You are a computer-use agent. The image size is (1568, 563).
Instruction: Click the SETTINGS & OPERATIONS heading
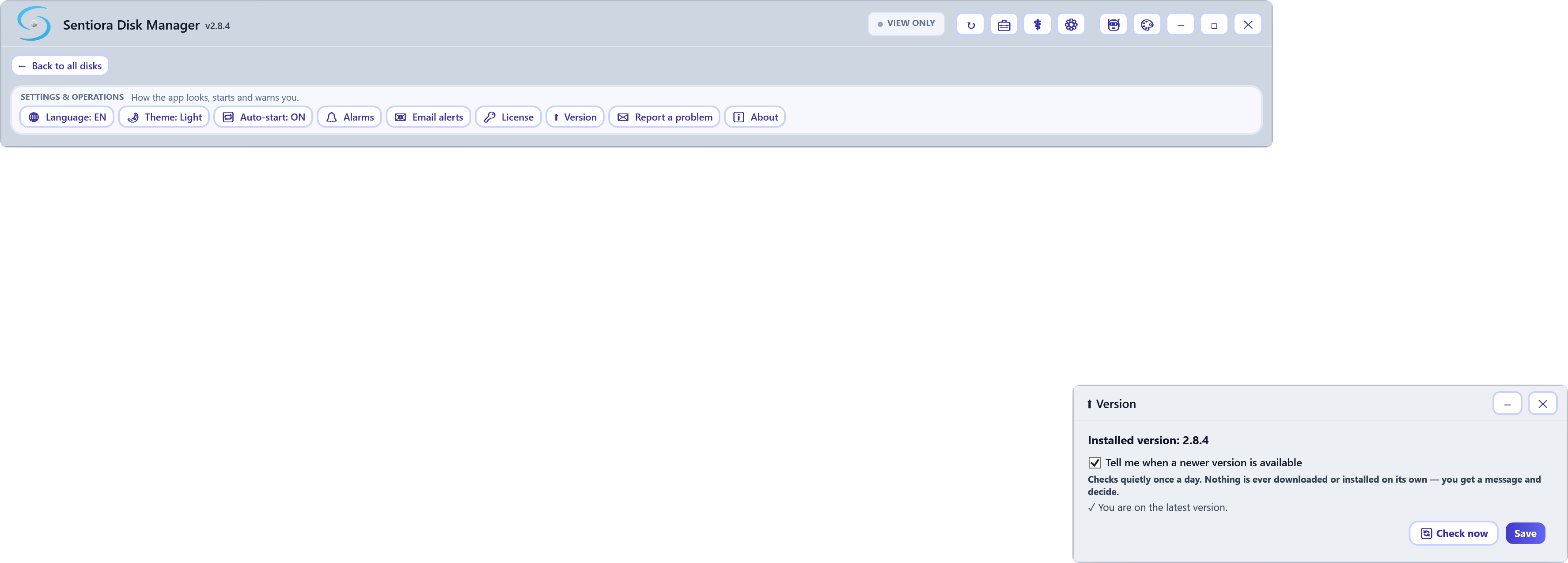pyautogui.click(x=72, y=97)
